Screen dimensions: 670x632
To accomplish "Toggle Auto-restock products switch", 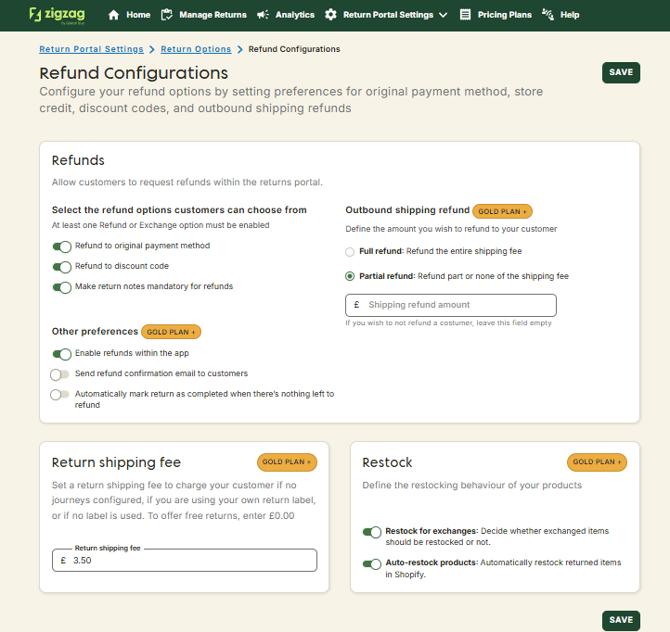I will coord(371,564).
